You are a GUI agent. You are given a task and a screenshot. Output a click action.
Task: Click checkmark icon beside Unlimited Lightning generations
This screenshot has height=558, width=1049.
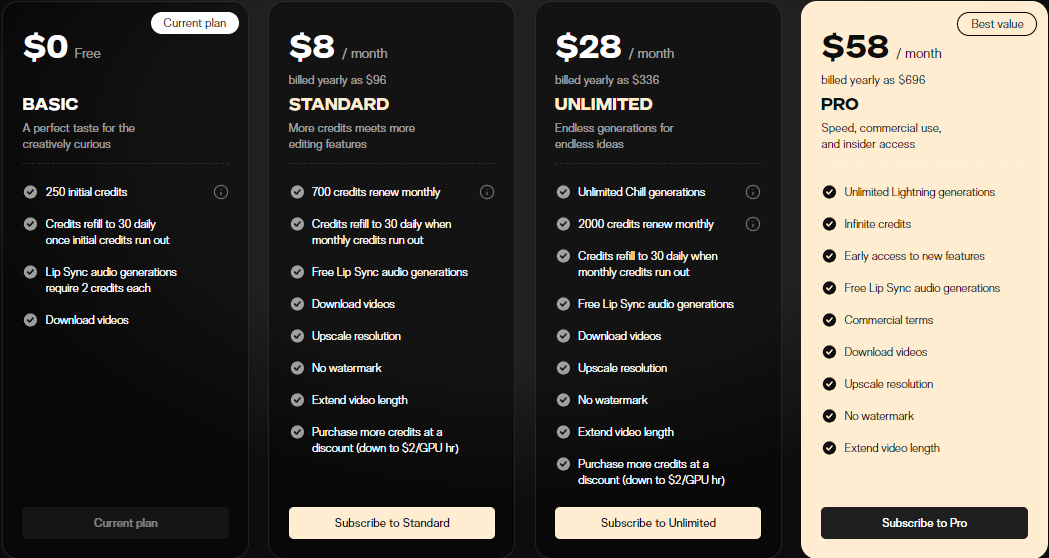(x=829, y=192)
